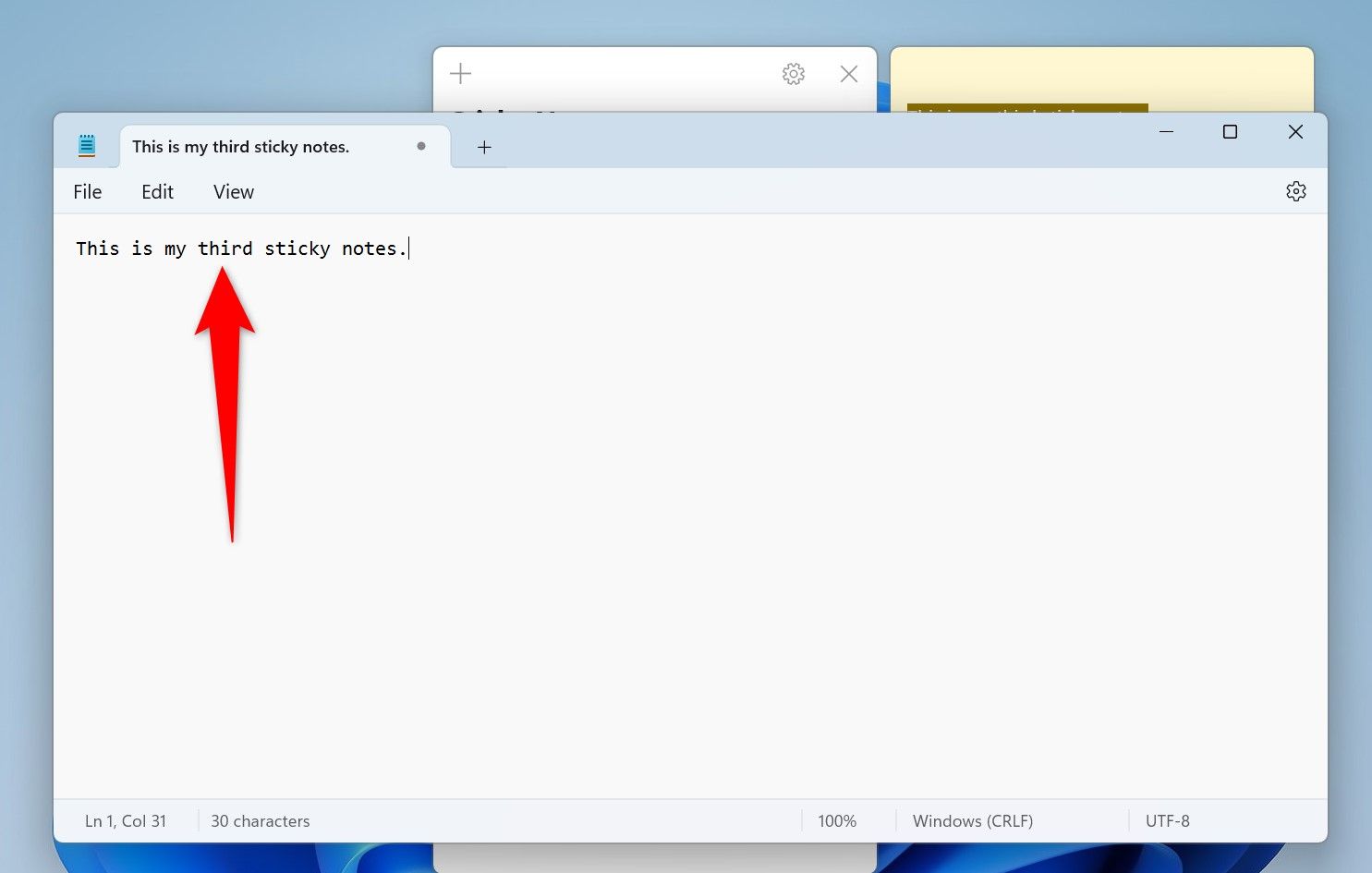Click the Notepad app icon in title bar
This screenshot has height=873, width=1372.
pos(87,145)
